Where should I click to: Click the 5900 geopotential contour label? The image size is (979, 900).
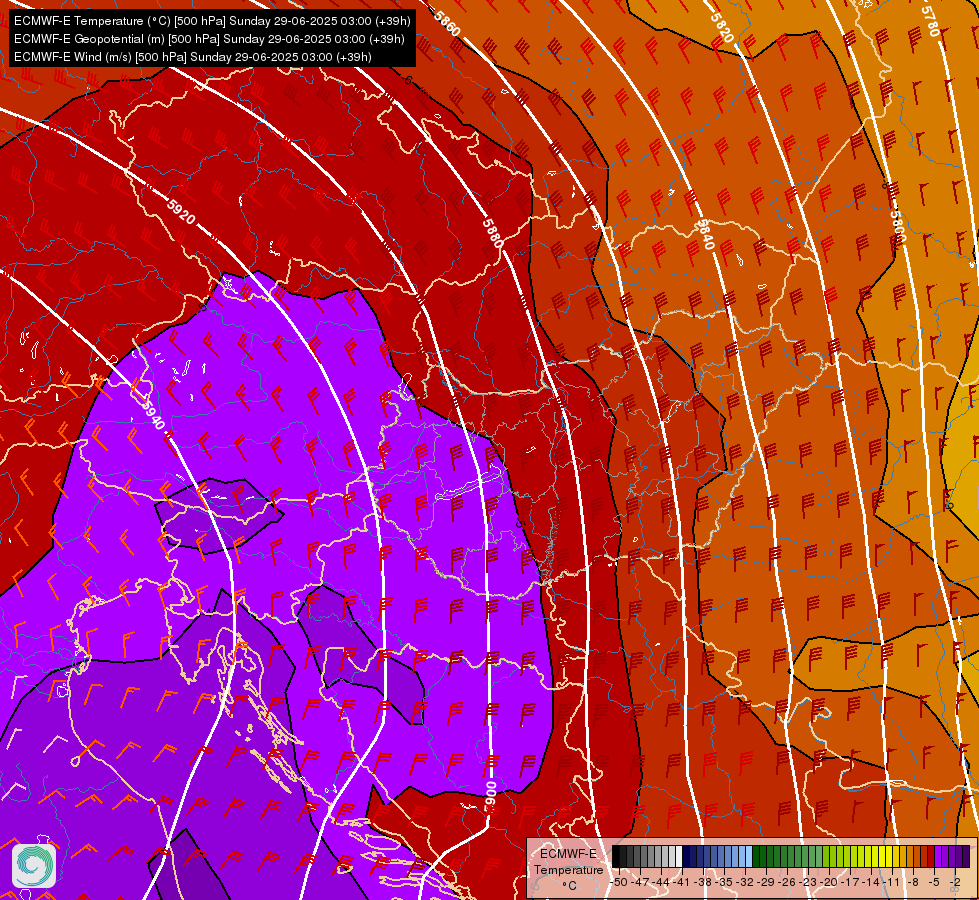click(491, 797)
